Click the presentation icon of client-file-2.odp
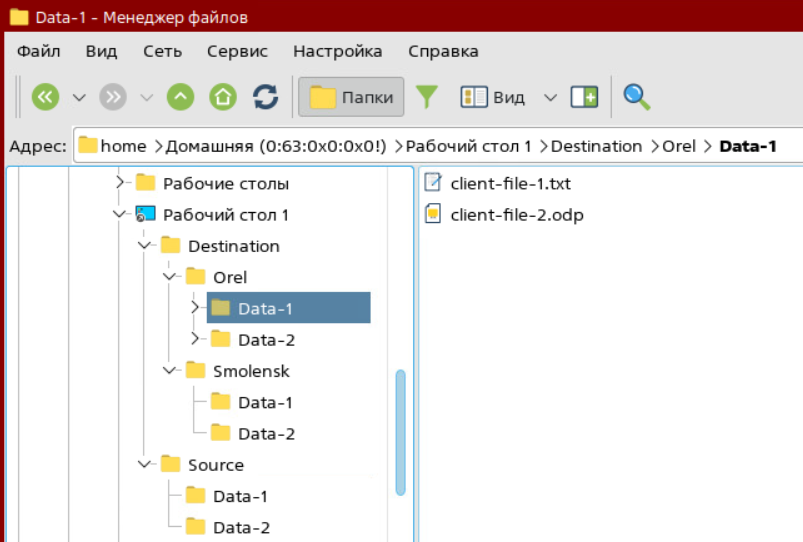Viewport: 803px width, 542px height. pyautogui.click(x=433, y=213)
